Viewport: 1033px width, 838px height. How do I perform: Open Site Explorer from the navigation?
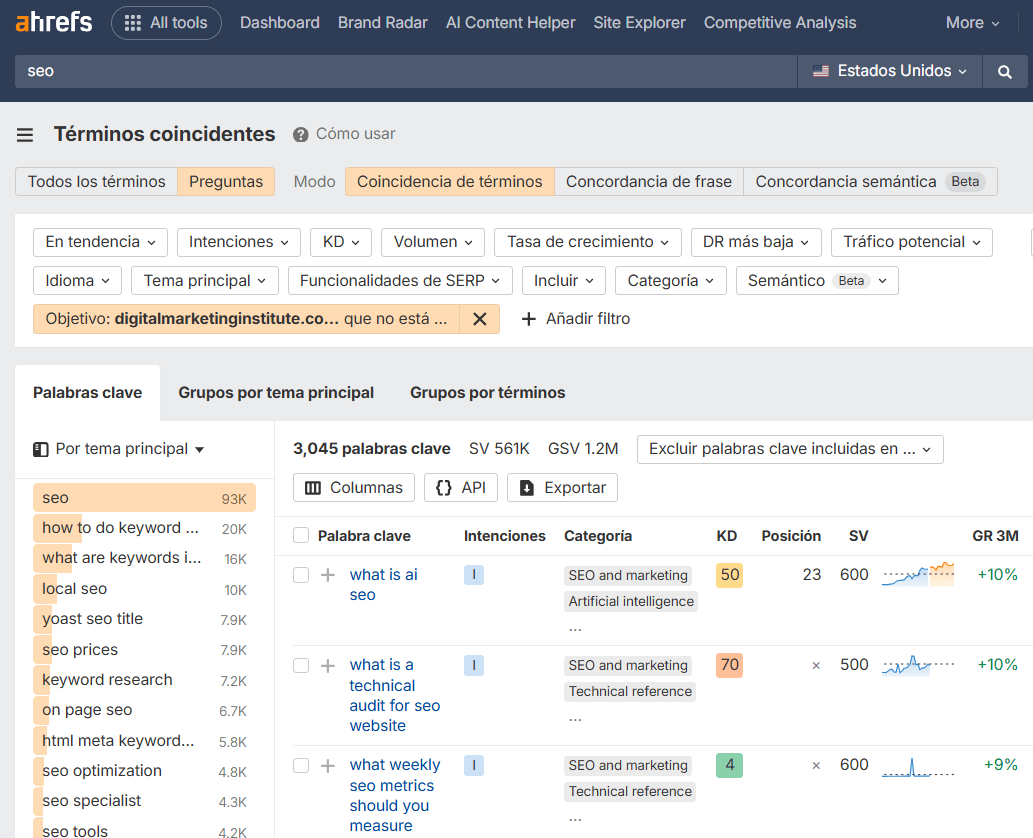pyautogui.click(x=639, y=23)
